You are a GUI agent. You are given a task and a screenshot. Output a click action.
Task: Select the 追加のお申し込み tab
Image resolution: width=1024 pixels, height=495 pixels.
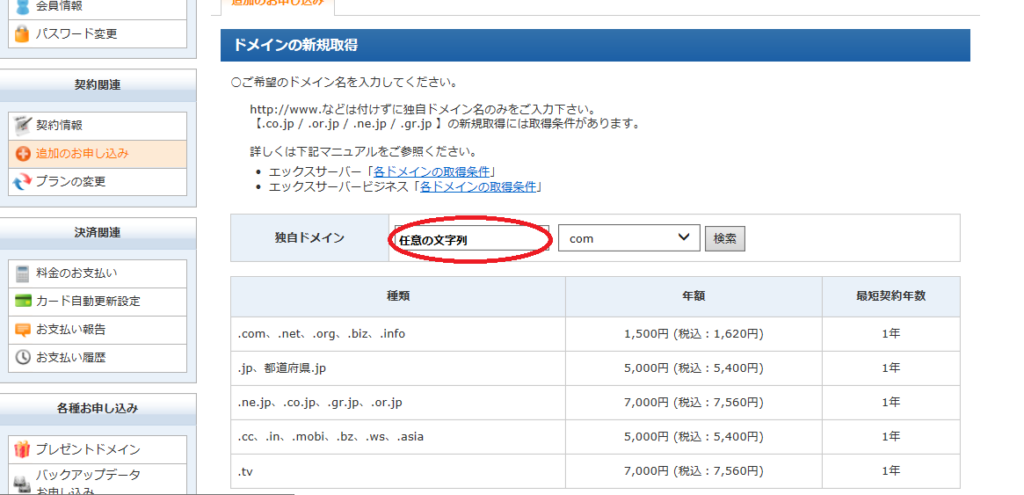pyautogui.click(x=277, y=4)
